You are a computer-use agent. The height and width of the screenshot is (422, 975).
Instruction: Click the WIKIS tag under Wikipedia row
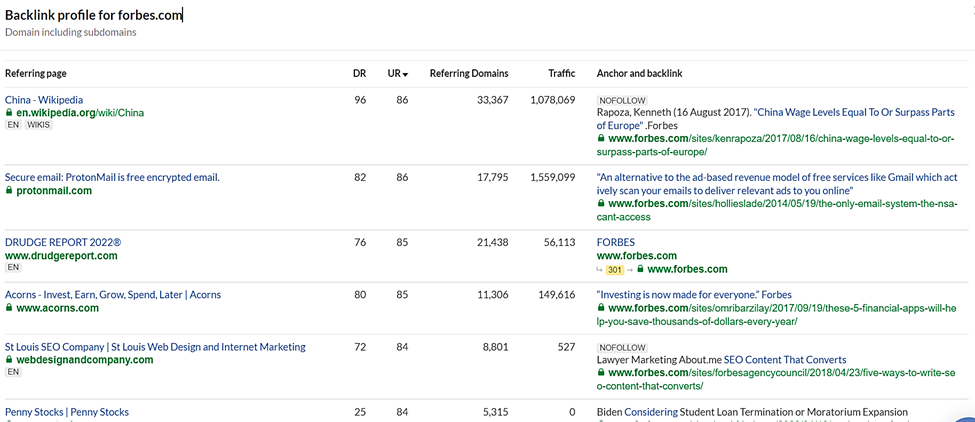point(39,125)
